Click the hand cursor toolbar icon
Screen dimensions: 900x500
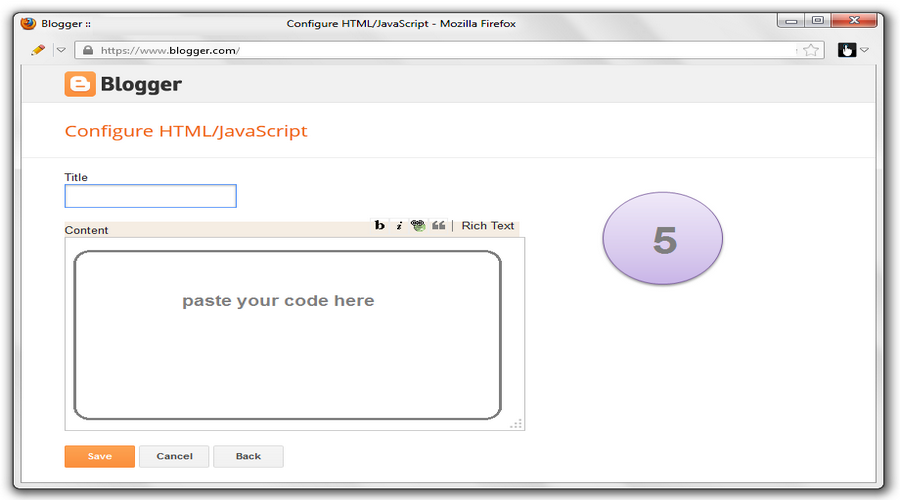(x=847, y=50)
